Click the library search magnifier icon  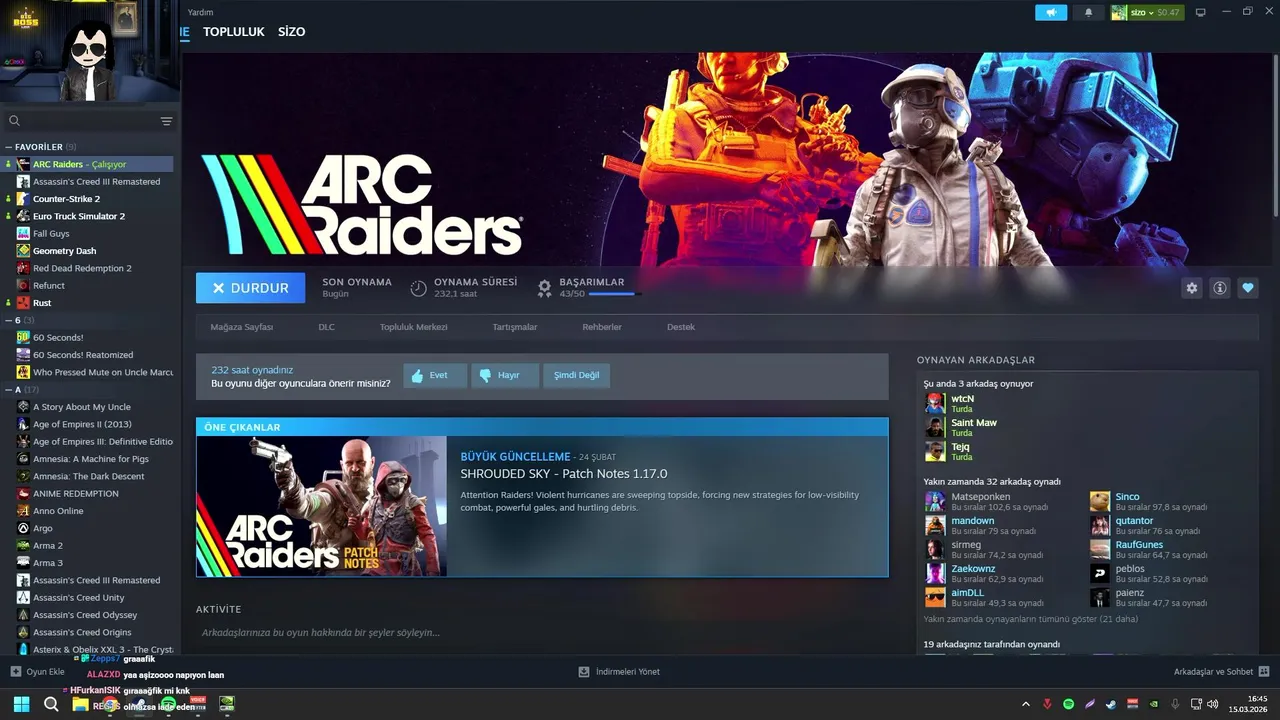coord(14,121)
